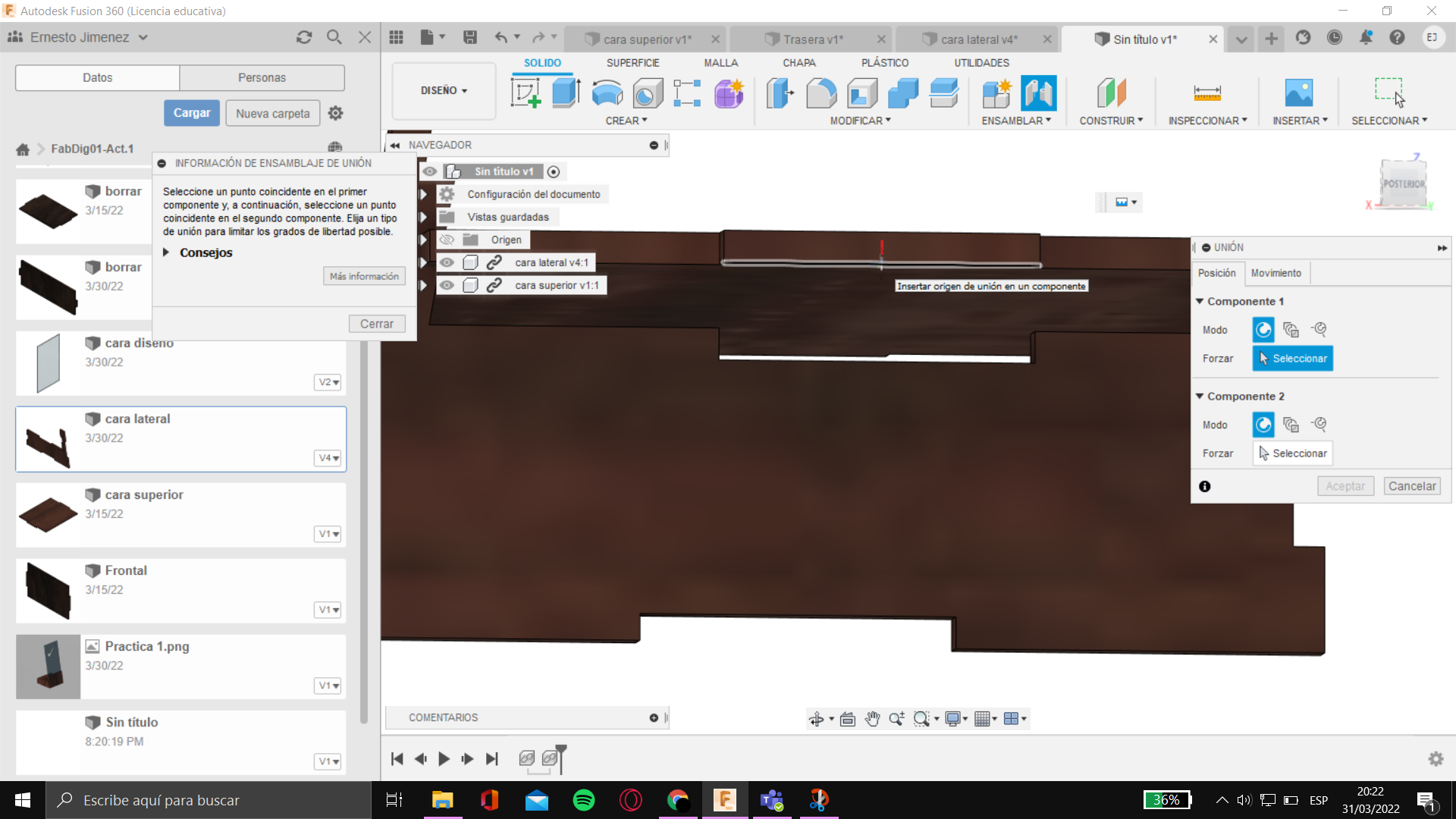The width and height of the screenshot is (1456, 819).
Task: Click the Measure icon under Inspeccionar
Action: 1207,93
